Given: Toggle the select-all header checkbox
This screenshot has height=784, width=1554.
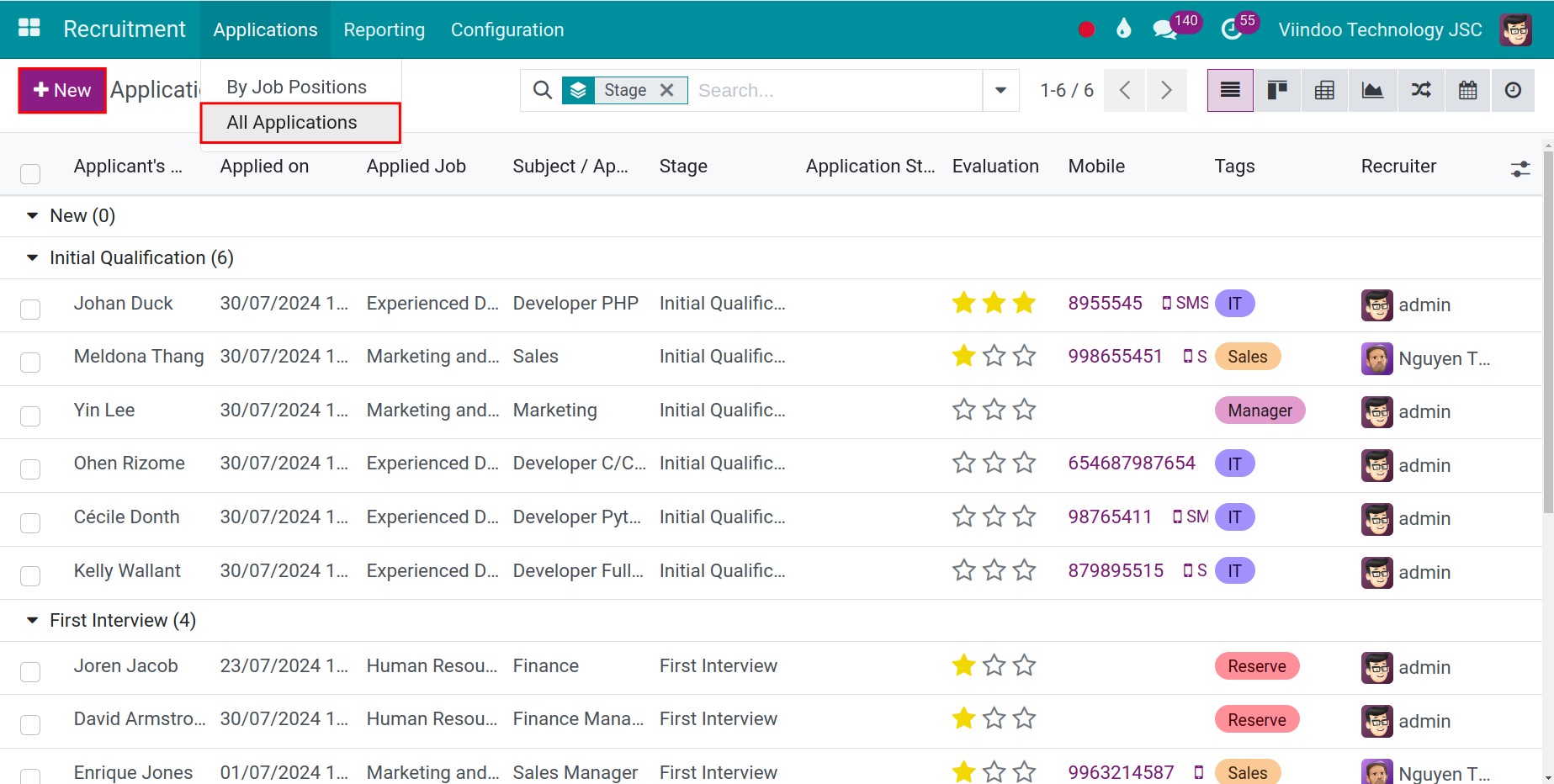Looking at the screenshot, I should click(x=30, y=173).
